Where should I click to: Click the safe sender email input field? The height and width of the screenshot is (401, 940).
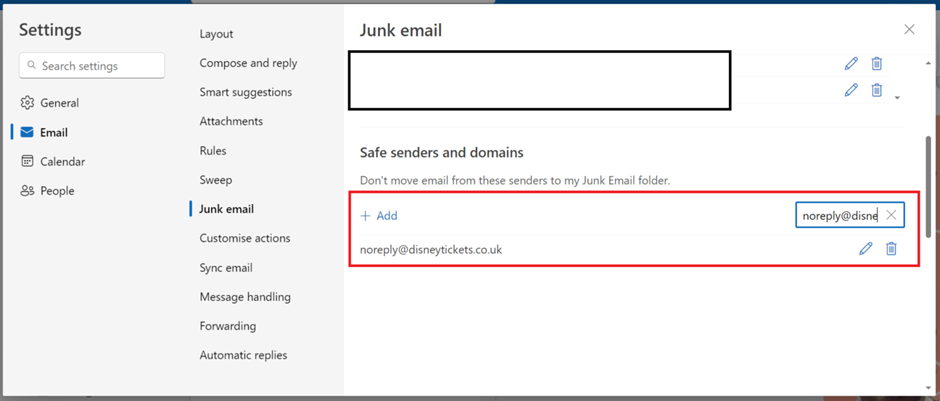[x=841, y=216]
